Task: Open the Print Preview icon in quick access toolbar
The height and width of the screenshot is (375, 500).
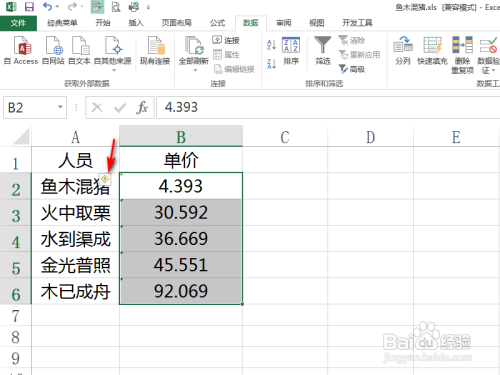Action: pyautogui.click(x=116, y=6)
